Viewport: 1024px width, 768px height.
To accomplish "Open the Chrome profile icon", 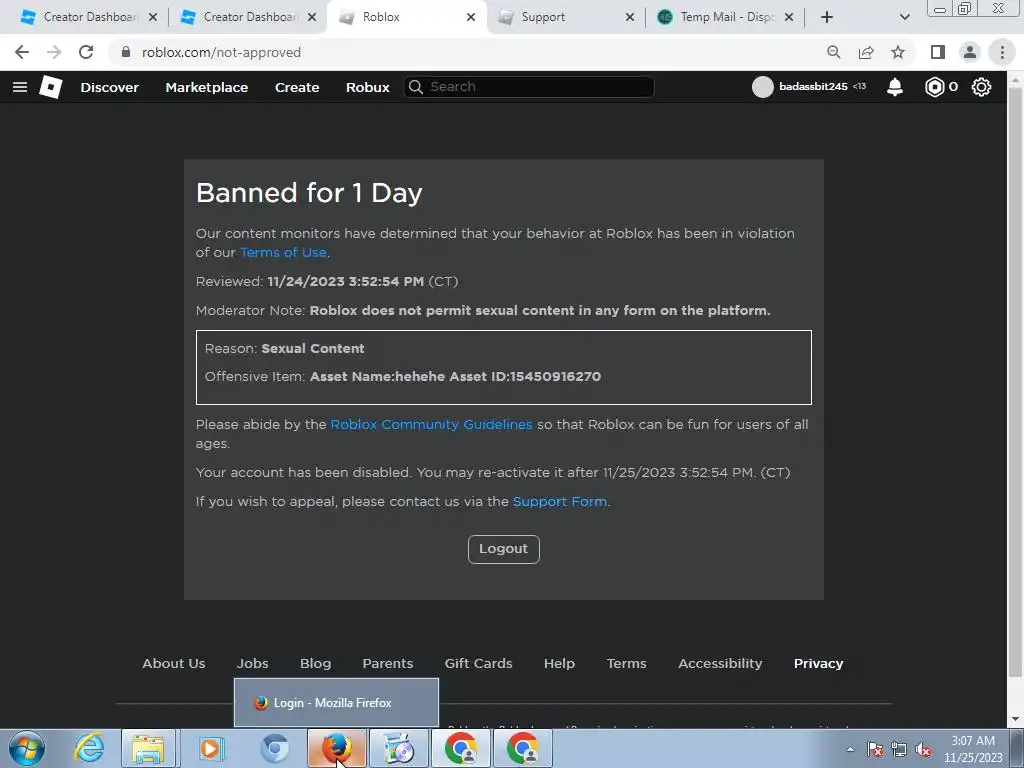I will click(x=970, y=52).
